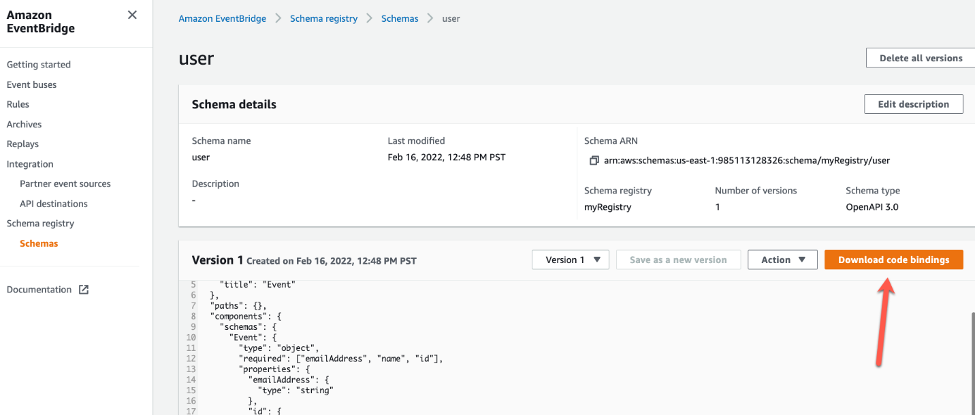Click Download code bindings button
The image size is (977, 416).
[x=893, y=260]
